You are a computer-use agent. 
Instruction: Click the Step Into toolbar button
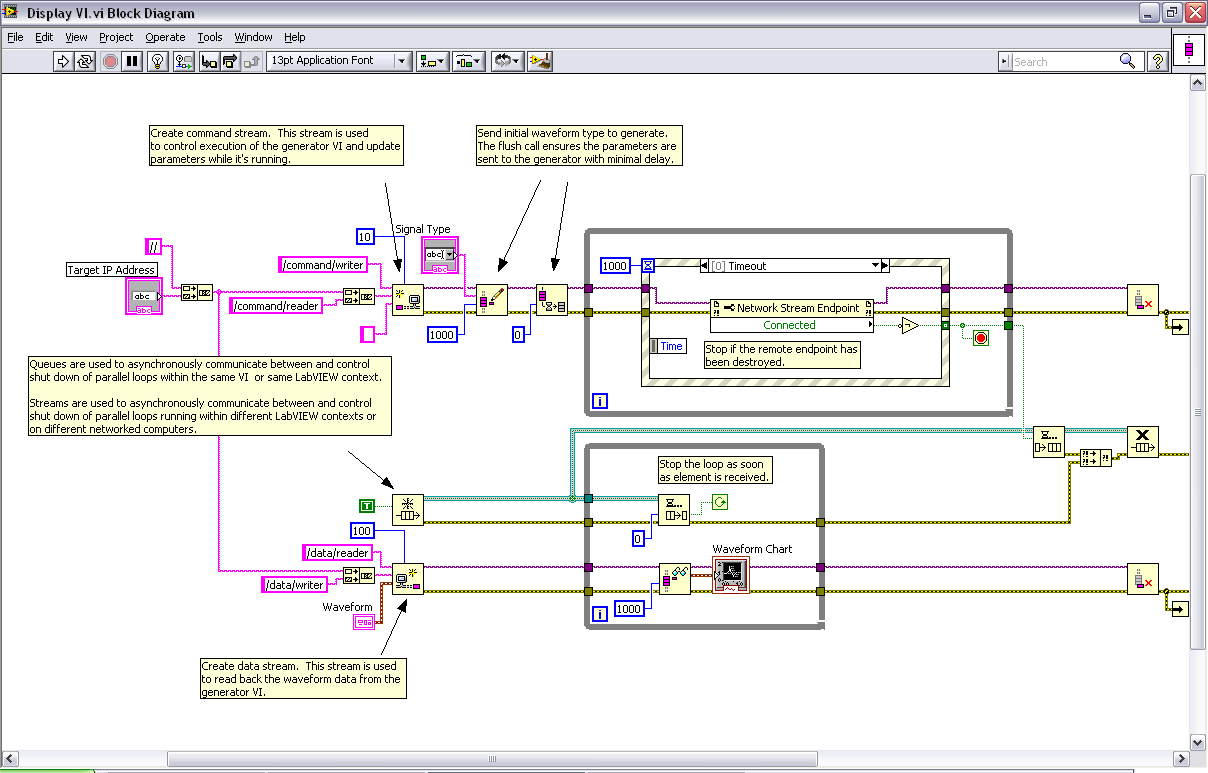click(x=208, y=61)
